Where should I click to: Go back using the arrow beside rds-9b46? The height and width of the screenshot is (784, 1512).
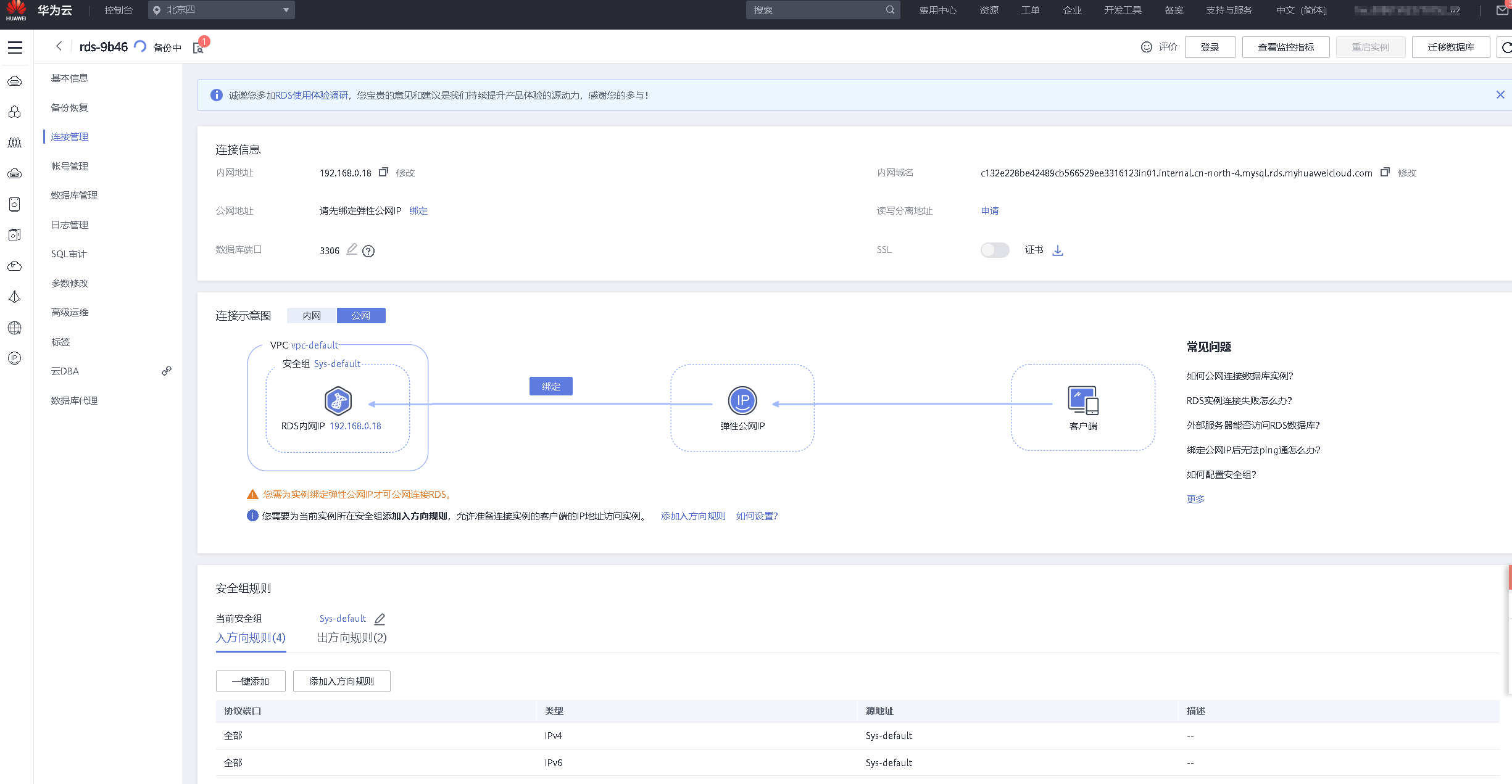click(x=59, y=46)
